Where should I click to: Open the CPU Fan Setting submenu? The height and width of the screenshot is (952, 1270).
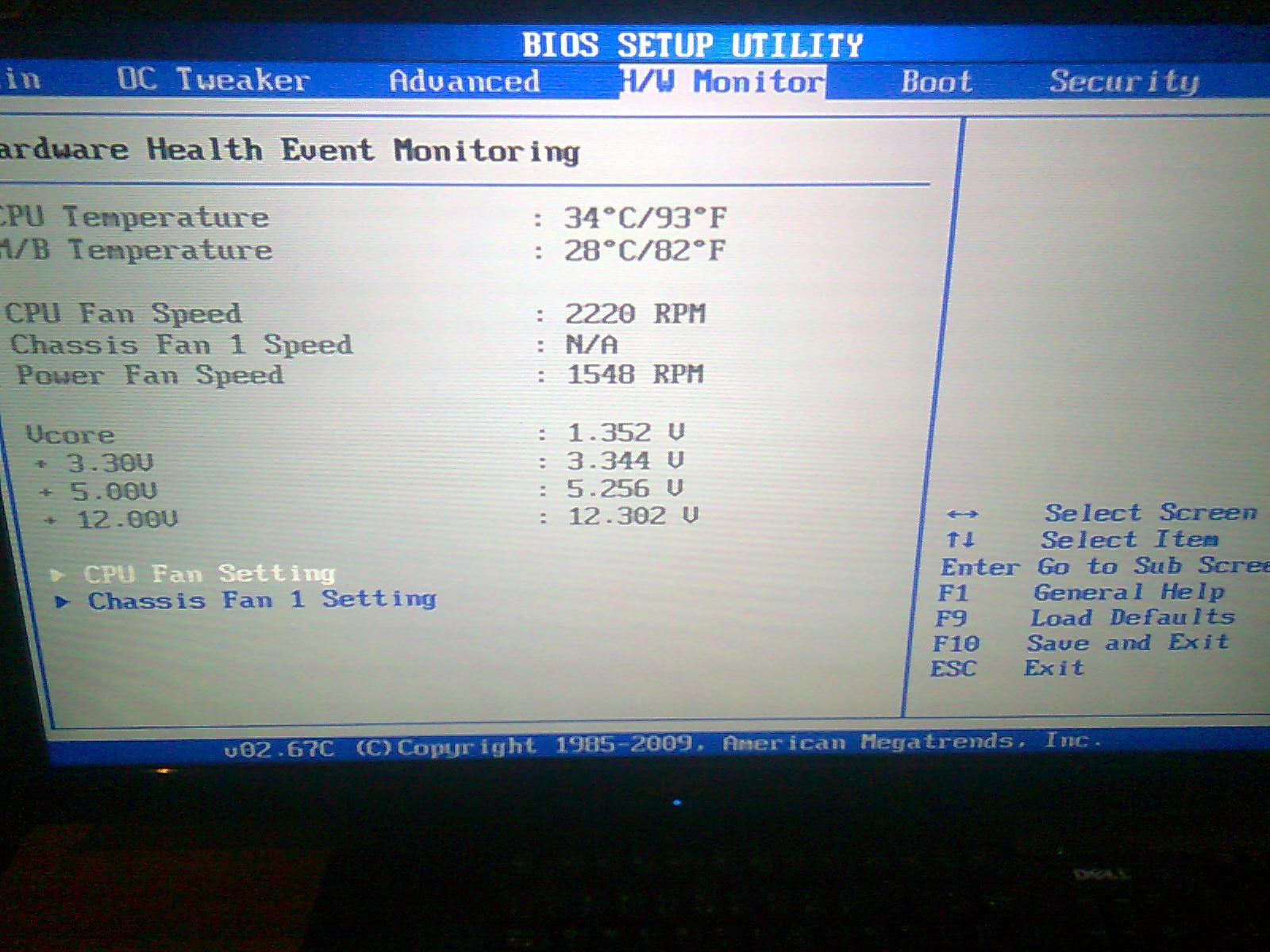click(210, 573)
